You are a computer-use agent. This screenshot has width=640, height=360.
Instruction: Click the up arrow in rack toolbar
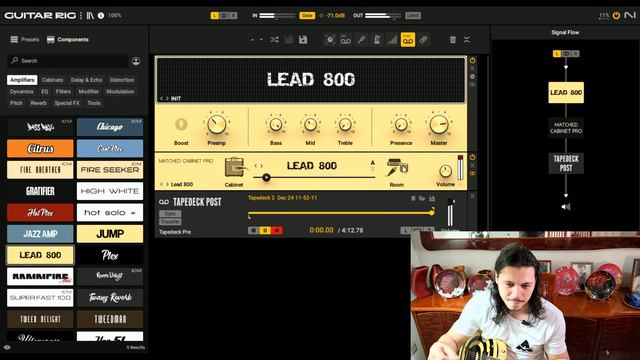click(252, 40)
